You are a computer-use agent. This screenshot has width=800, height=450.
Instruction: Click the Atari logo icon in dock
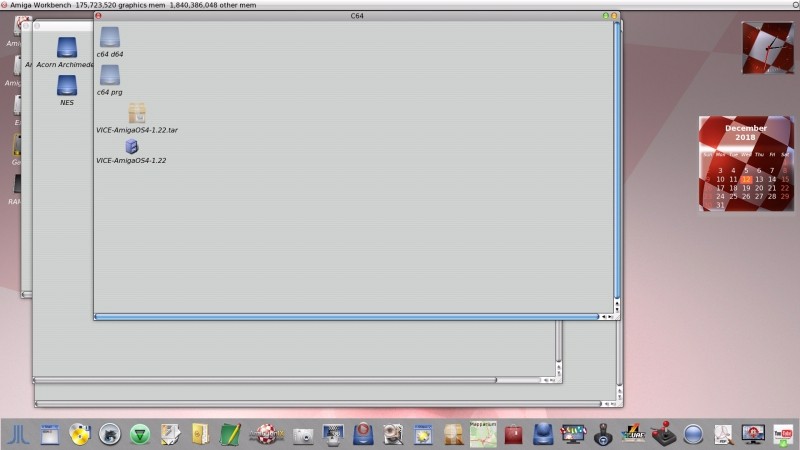18,435
